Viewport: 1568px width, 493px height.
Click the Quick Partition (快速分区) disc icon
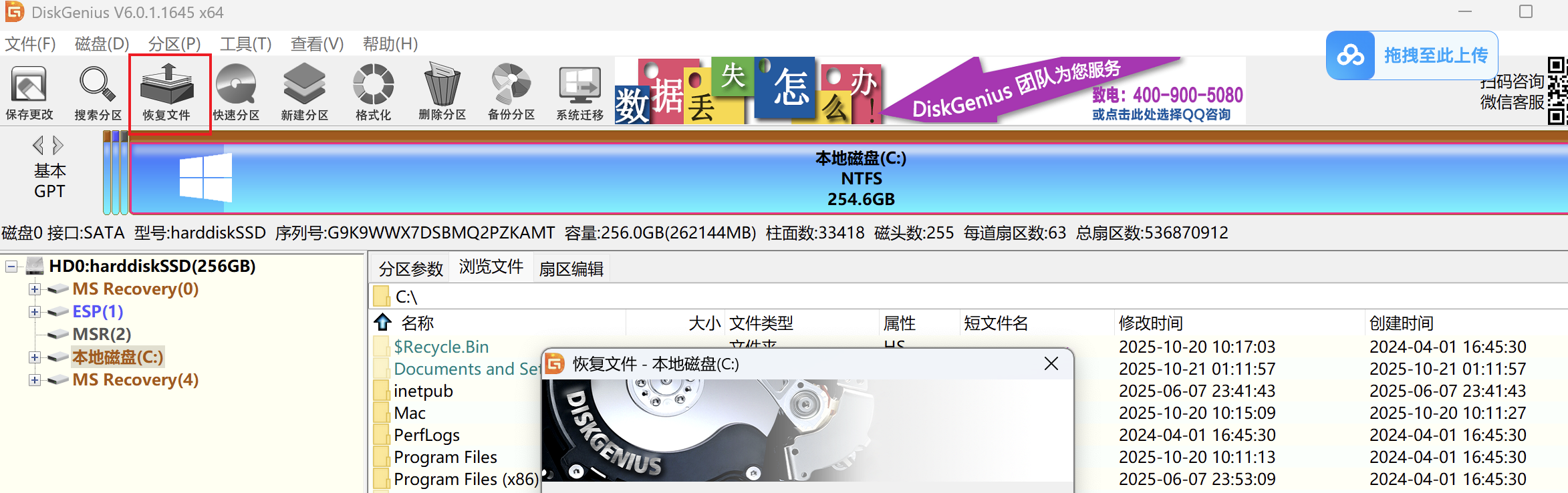tap(236, 92)
